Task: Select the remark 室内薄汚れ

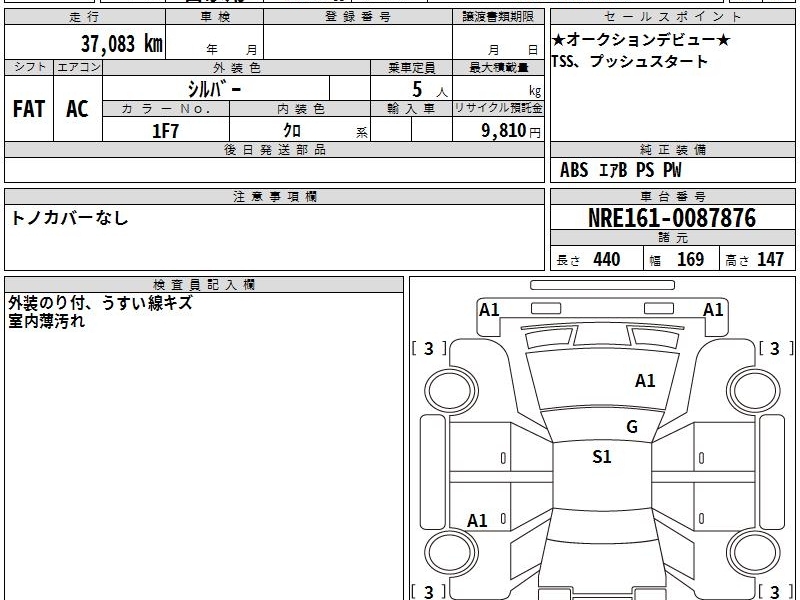Action: (x=46, y=321)
